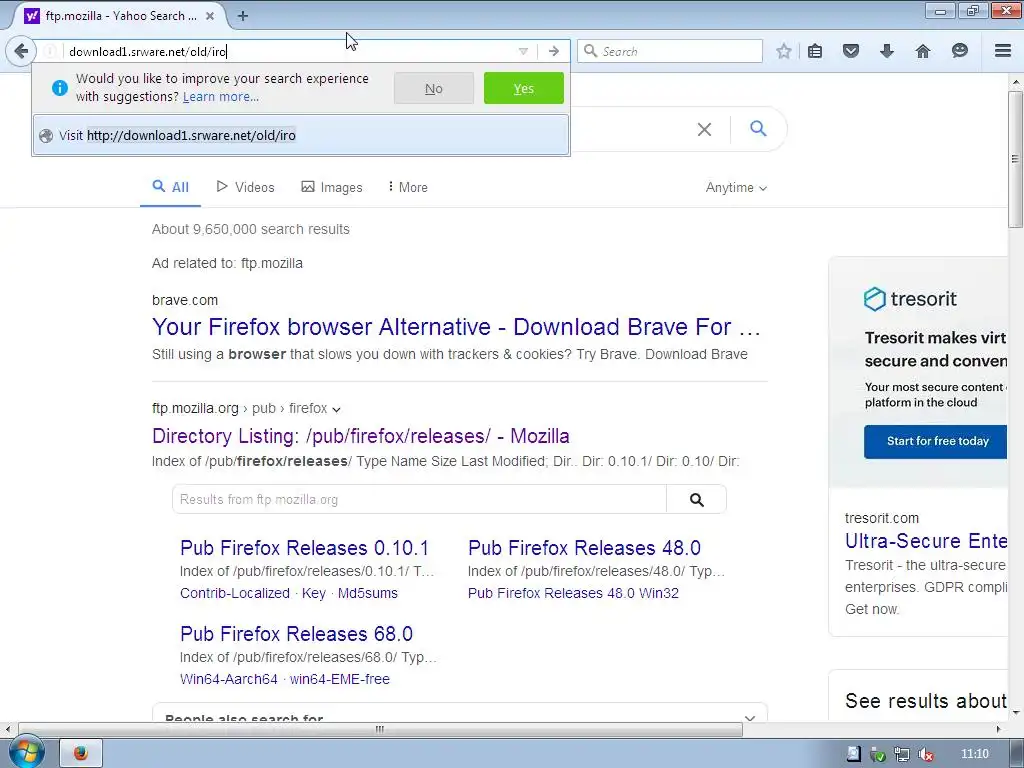Expand ftp.mozilla.org breadcrumb dropdown arrow
1024x768 pixels.
point(336,409)
